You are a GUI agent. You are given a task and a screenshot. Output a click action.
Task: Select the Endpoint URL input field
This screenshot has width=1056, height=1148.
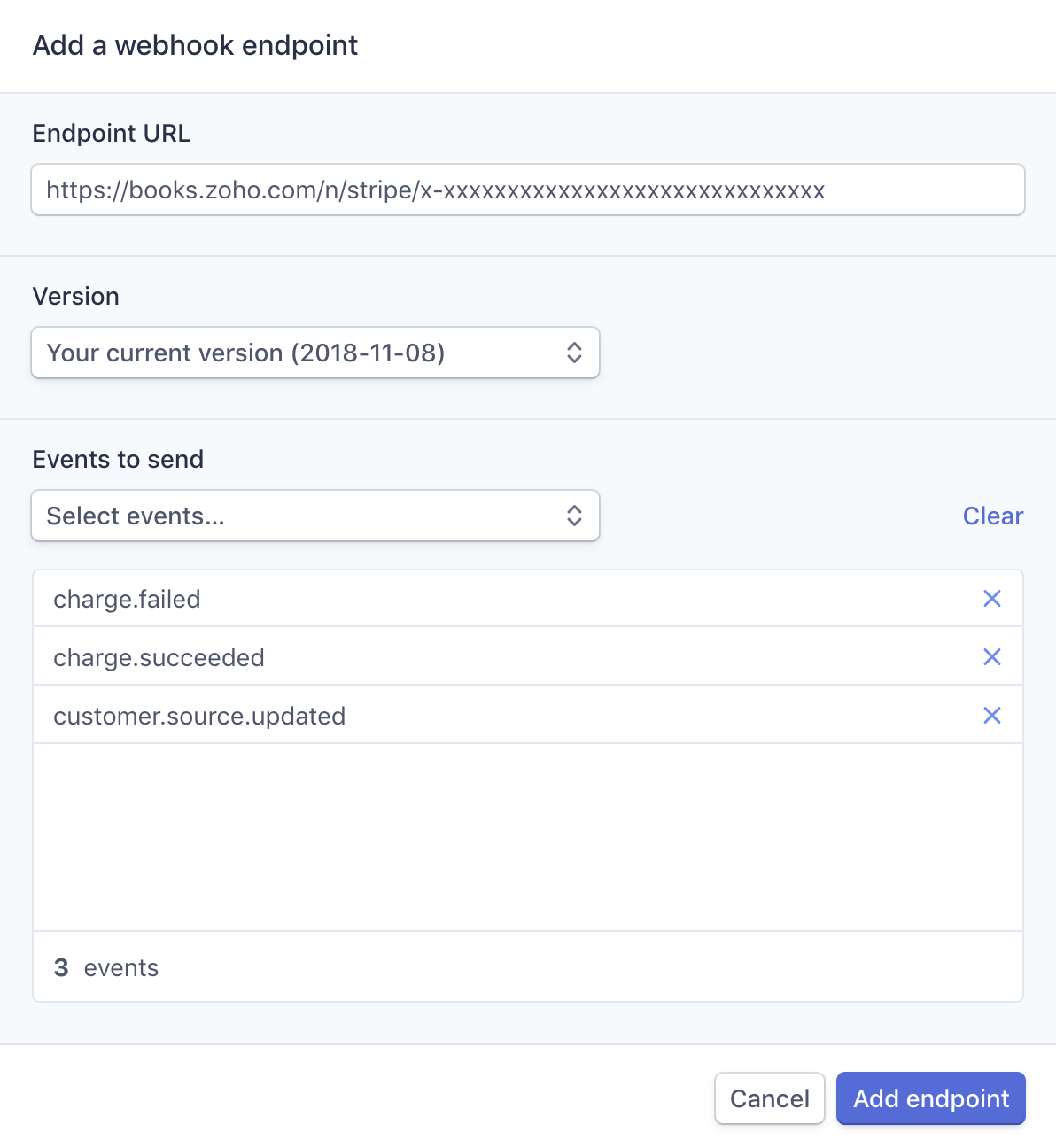point(527,190)
